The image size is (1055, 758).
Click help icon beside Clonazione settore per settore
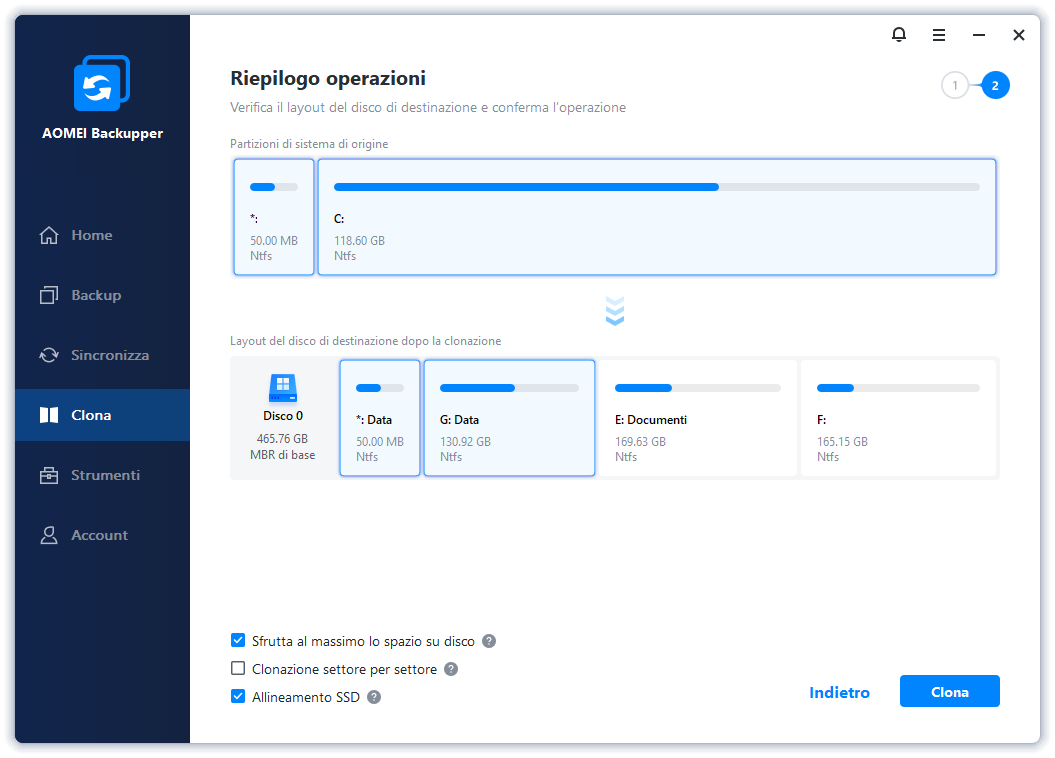(451, 669)
